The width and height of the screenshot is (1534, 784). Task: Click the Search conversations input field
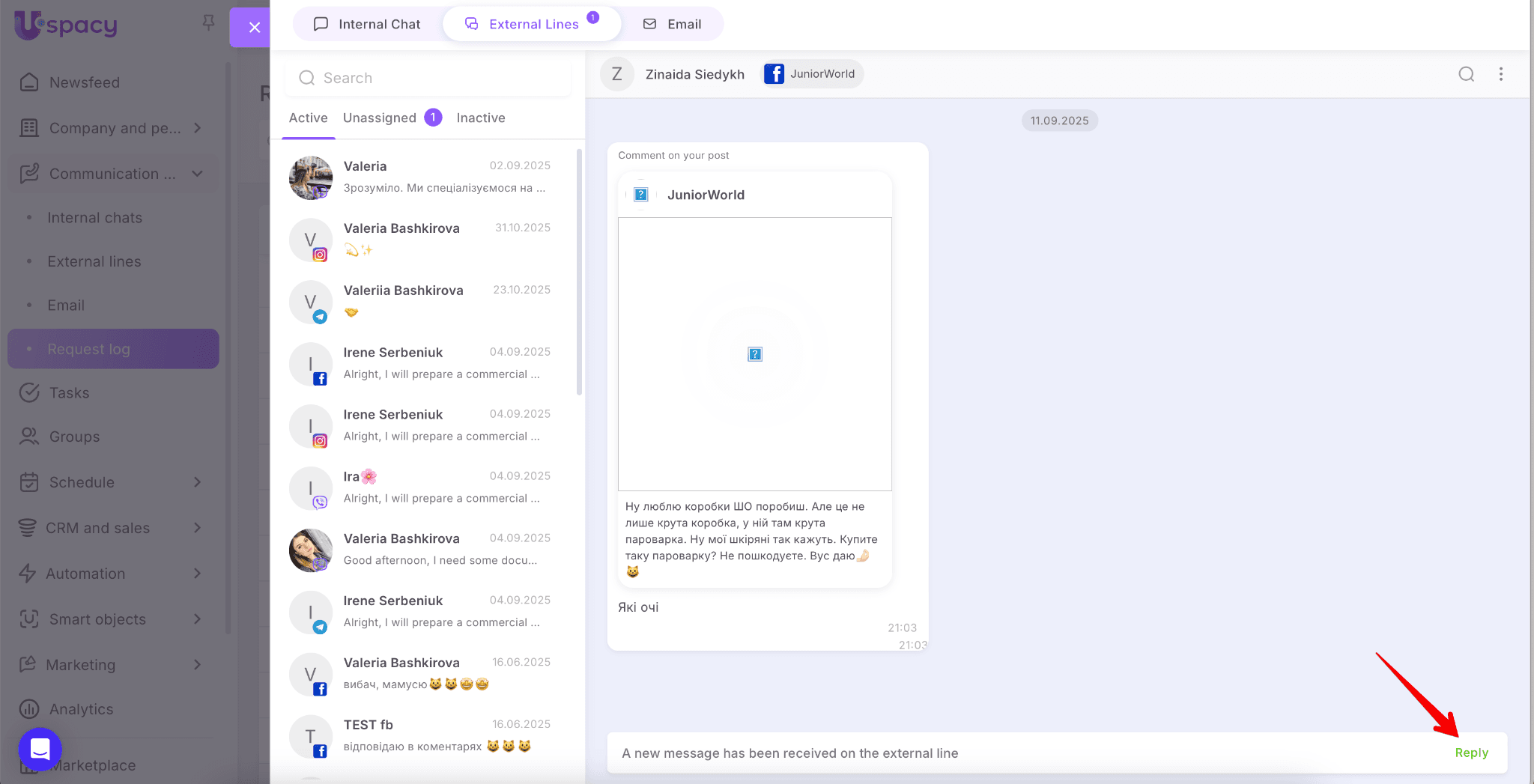click(428, 78)
